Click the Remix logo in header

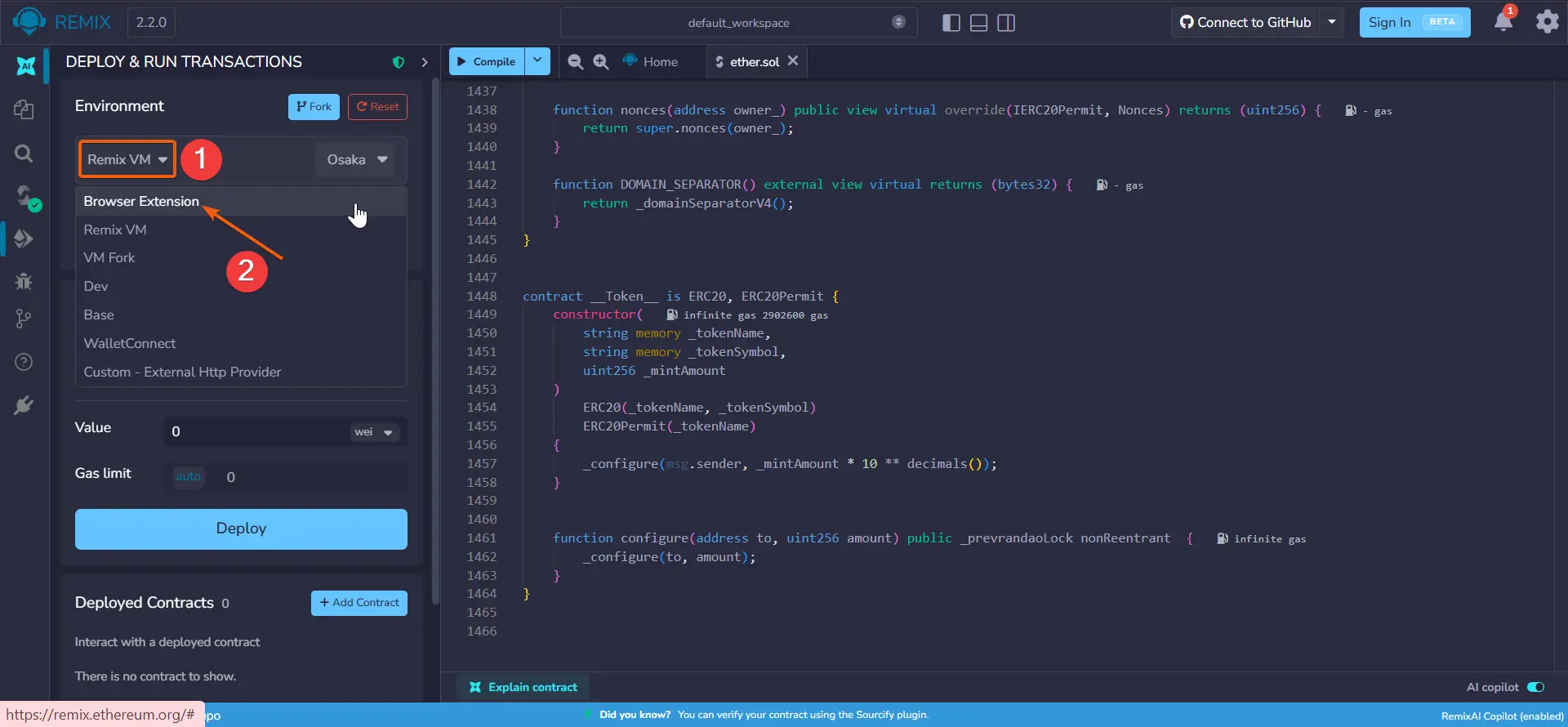pyautogui.click(x=63, y=22)
